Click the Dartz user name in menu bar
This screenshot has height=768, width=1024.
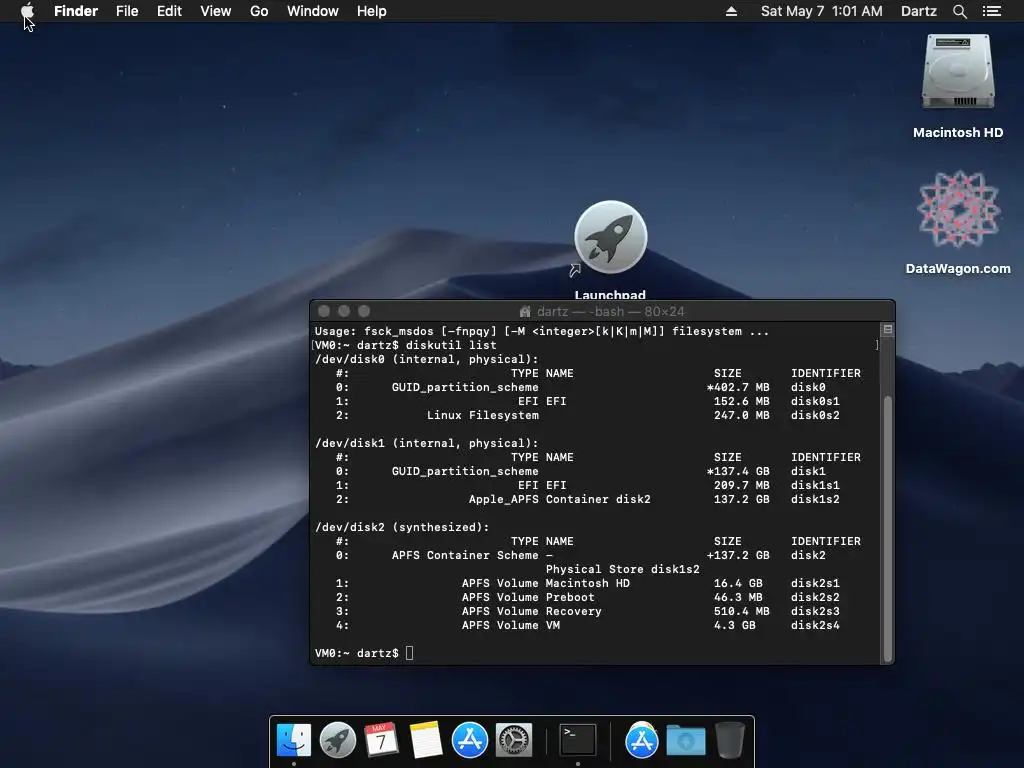point(919,11)
